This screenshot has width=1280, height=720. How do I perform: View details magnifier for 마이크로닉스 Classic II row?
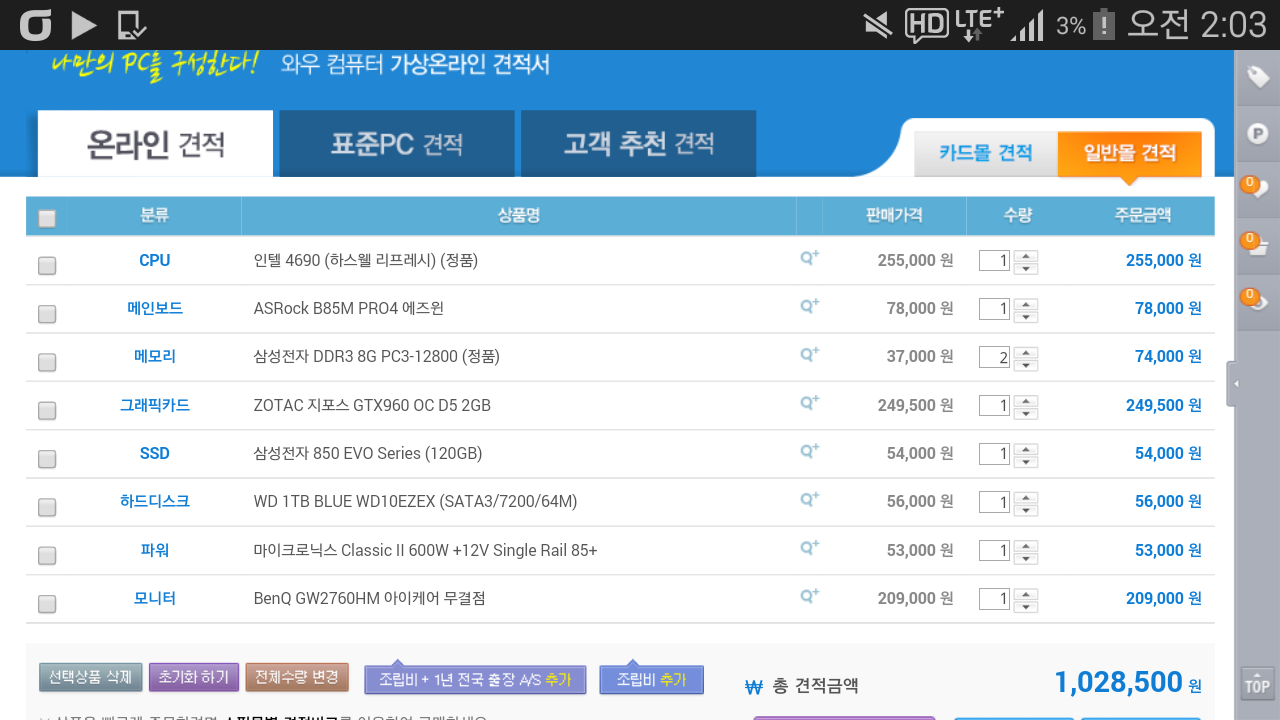point(809,548)
